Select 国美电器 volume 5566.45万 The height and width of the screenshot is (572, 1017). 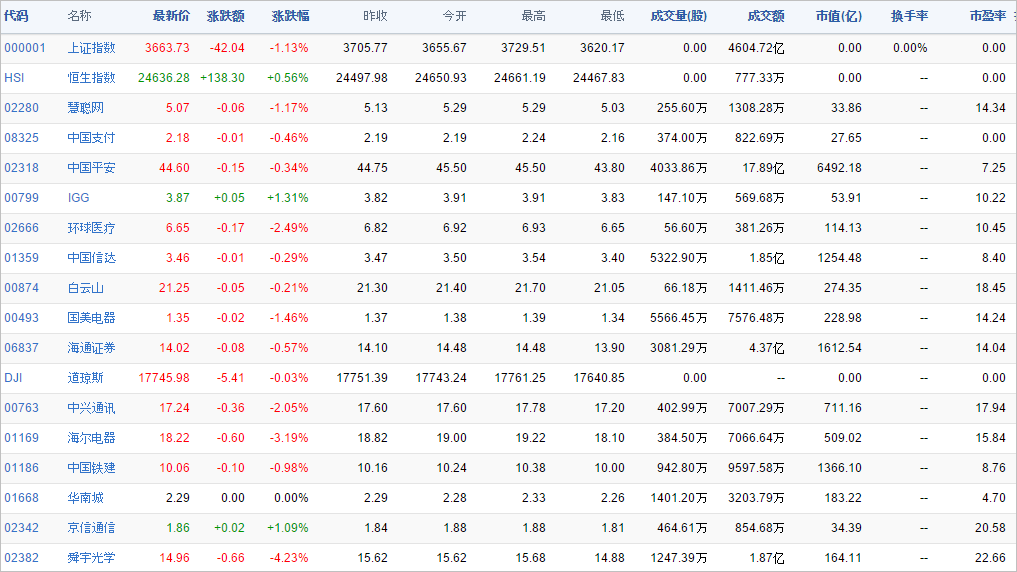pos(678,318)
